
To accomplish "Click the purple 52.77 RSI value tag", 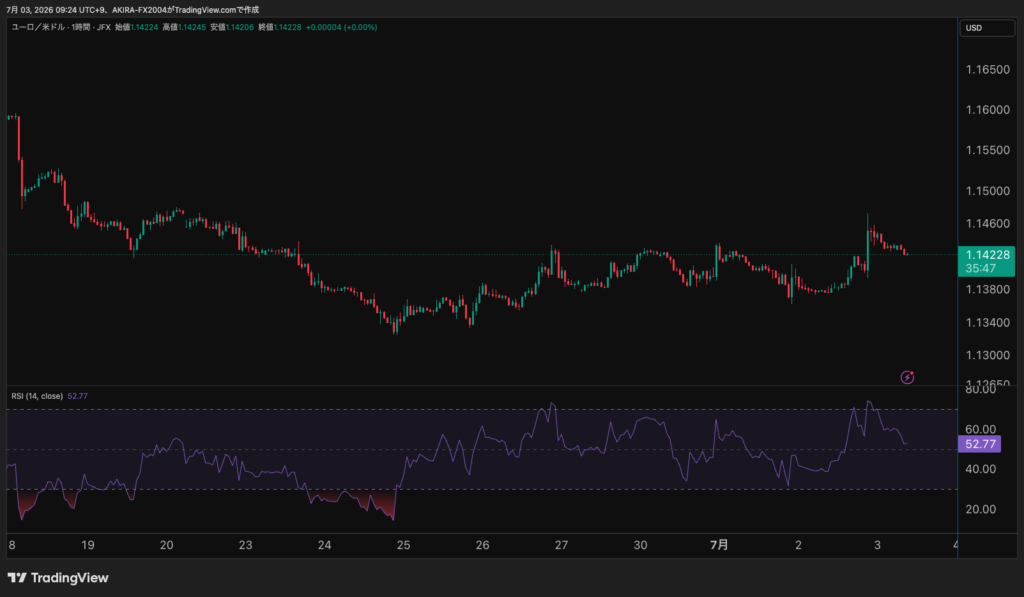I will [980, 444].
